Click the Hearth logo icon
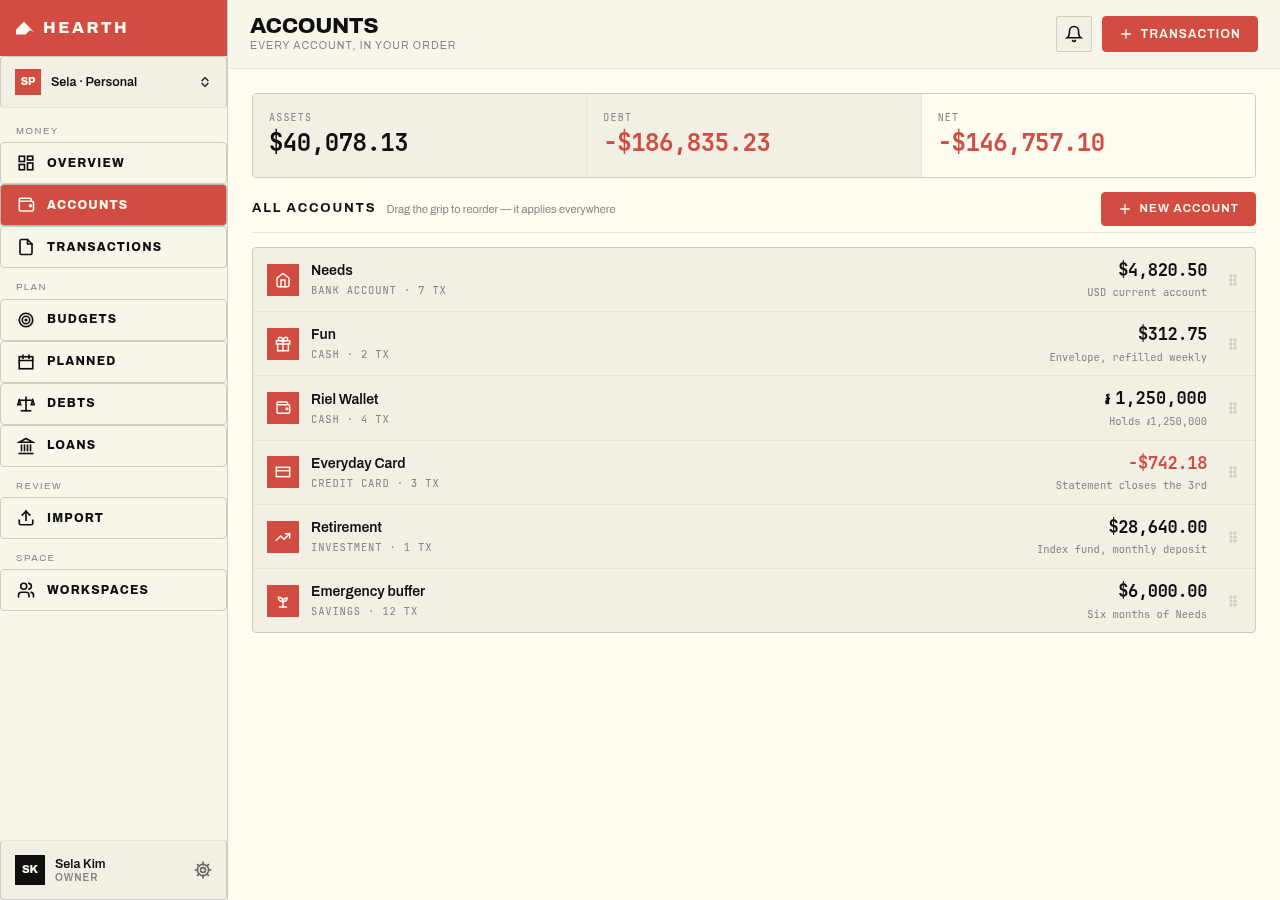 24,28
